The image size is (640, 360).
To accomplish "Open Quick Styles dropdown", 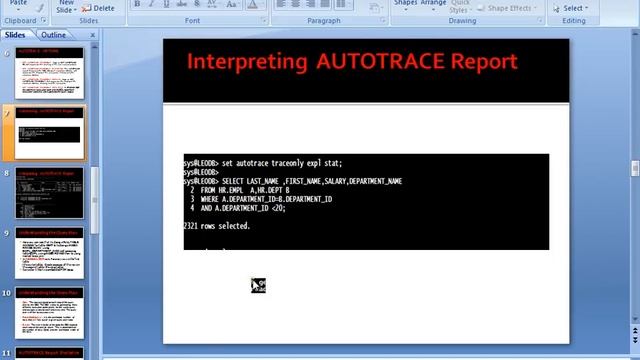I will [x=460, y=7].
